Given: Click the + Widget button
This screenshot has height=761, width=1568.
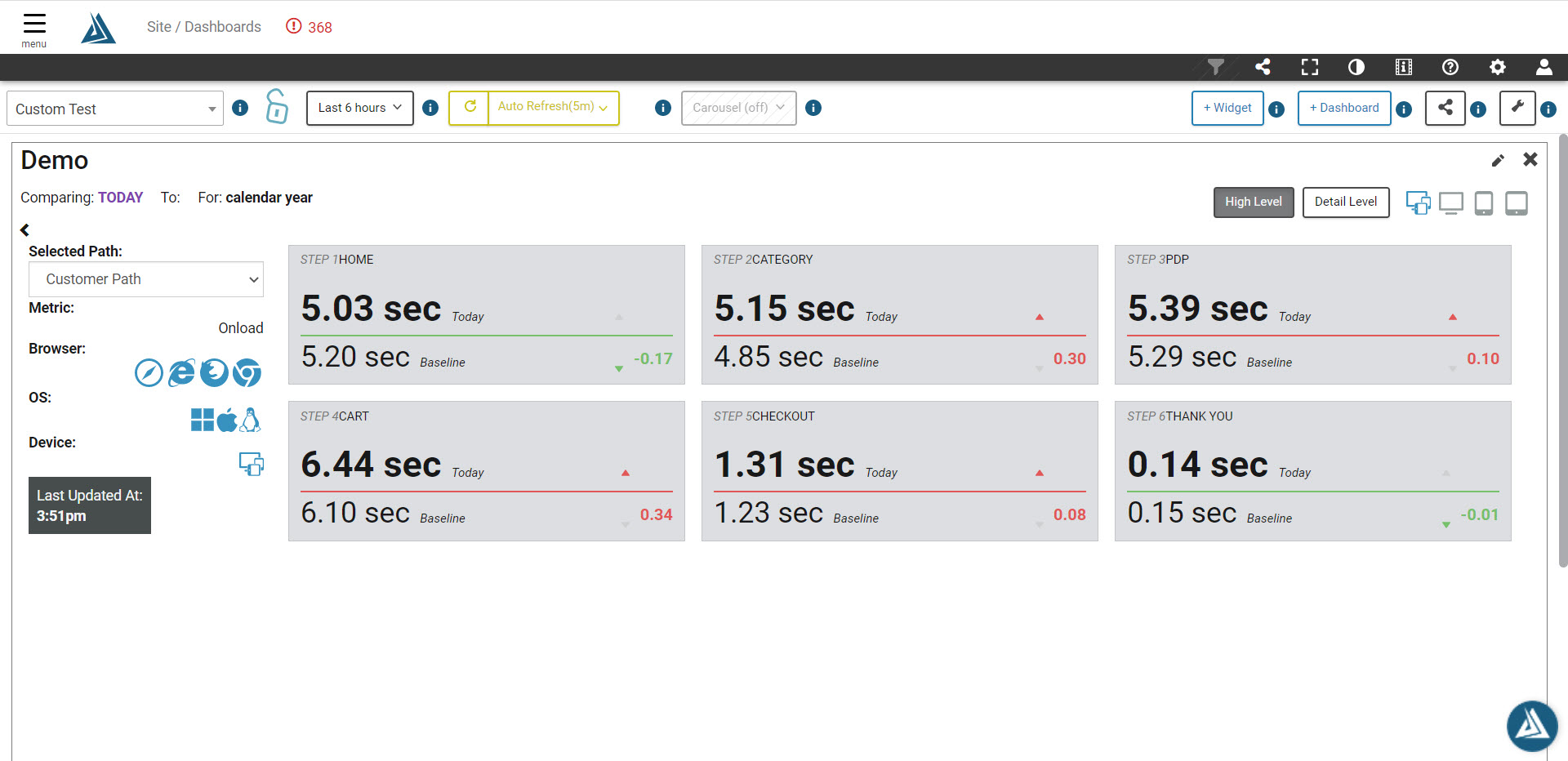Looking at the screenshot, I should tap(1227, 108).
